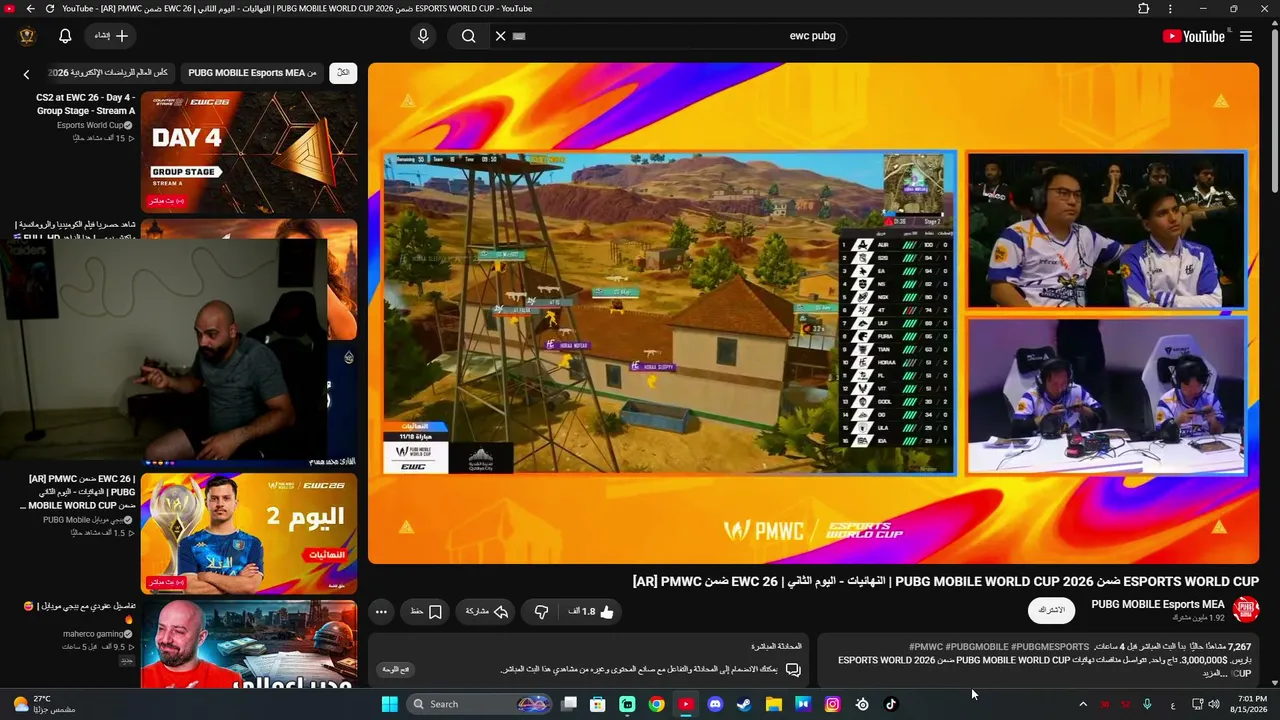This screenshot has height=720, width=1280.
Task: Open the YouTube app on the taskbar
Action: tap(685, 704)
